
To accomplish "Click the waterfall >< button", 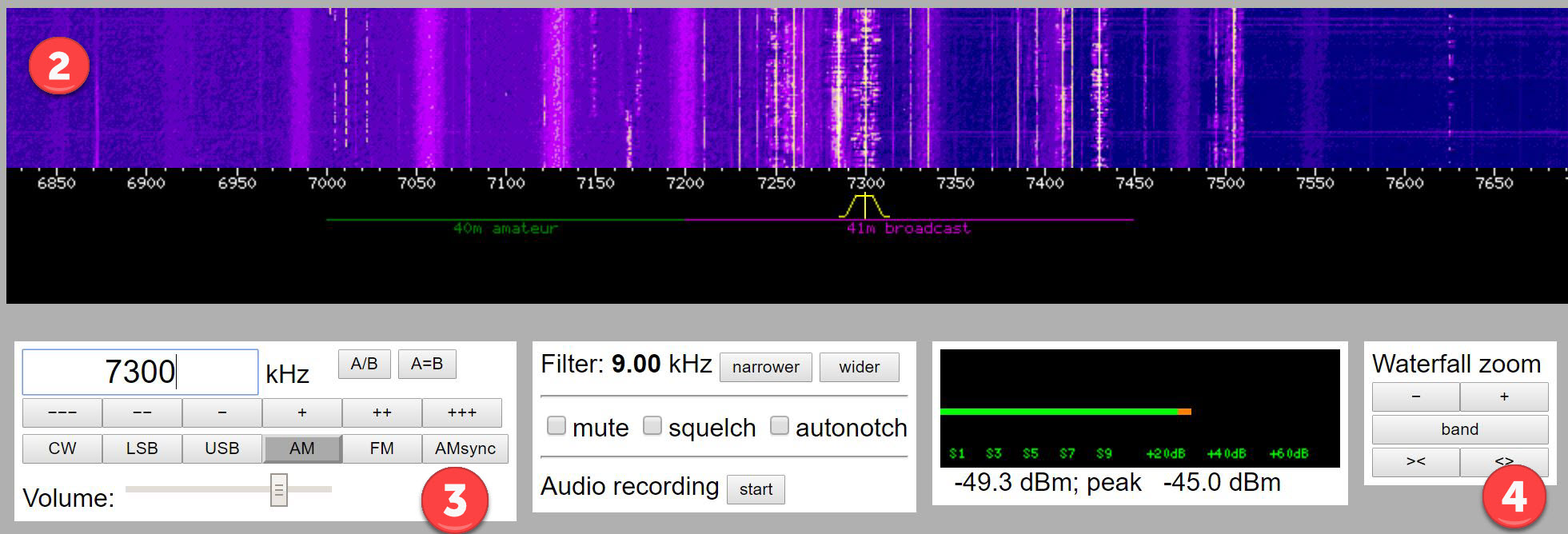I will coord(1416,461).
